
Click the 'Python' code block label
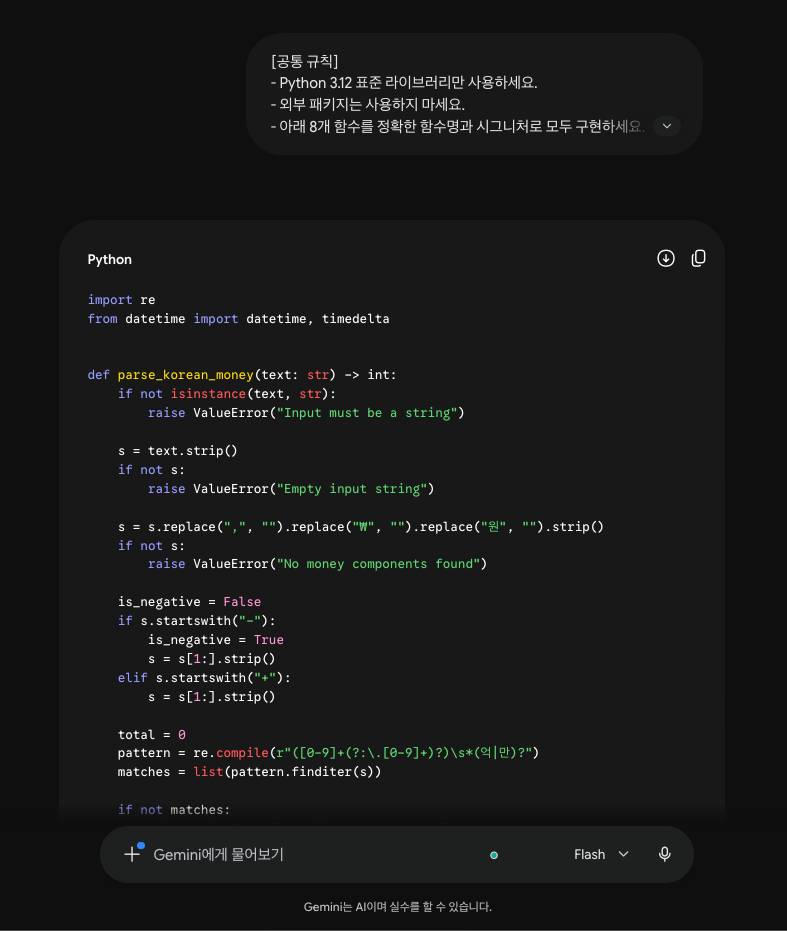coord(110,259)
